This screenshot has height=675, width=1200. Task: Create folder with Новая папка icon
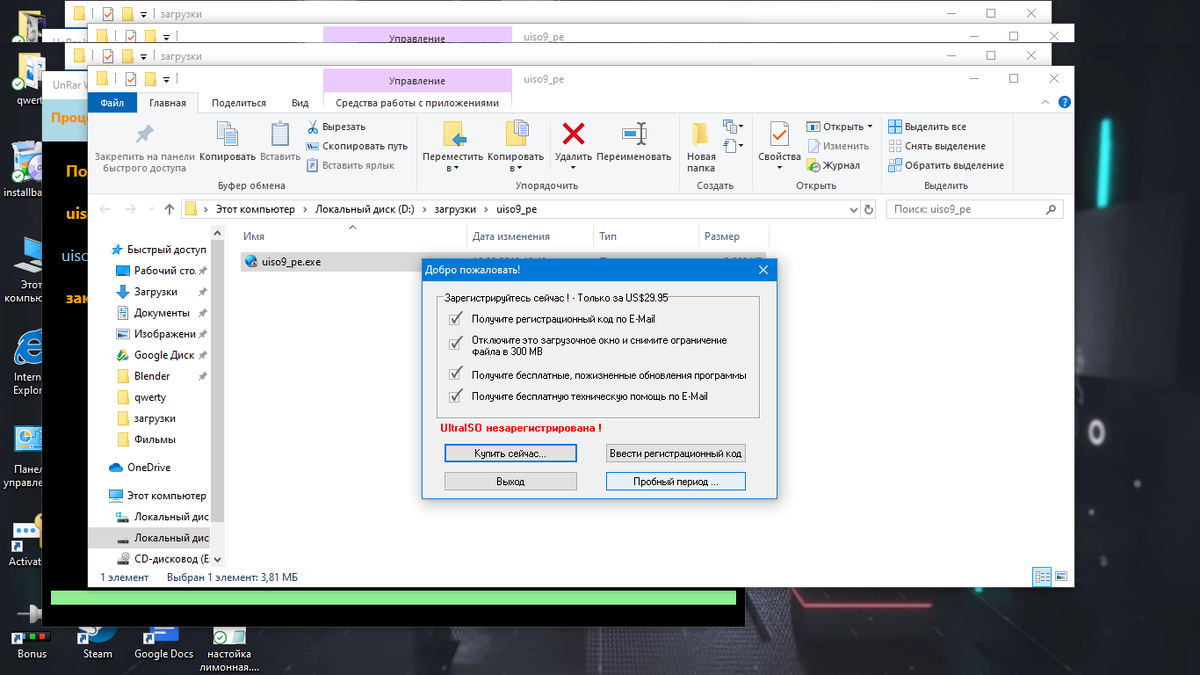(700, 134)
